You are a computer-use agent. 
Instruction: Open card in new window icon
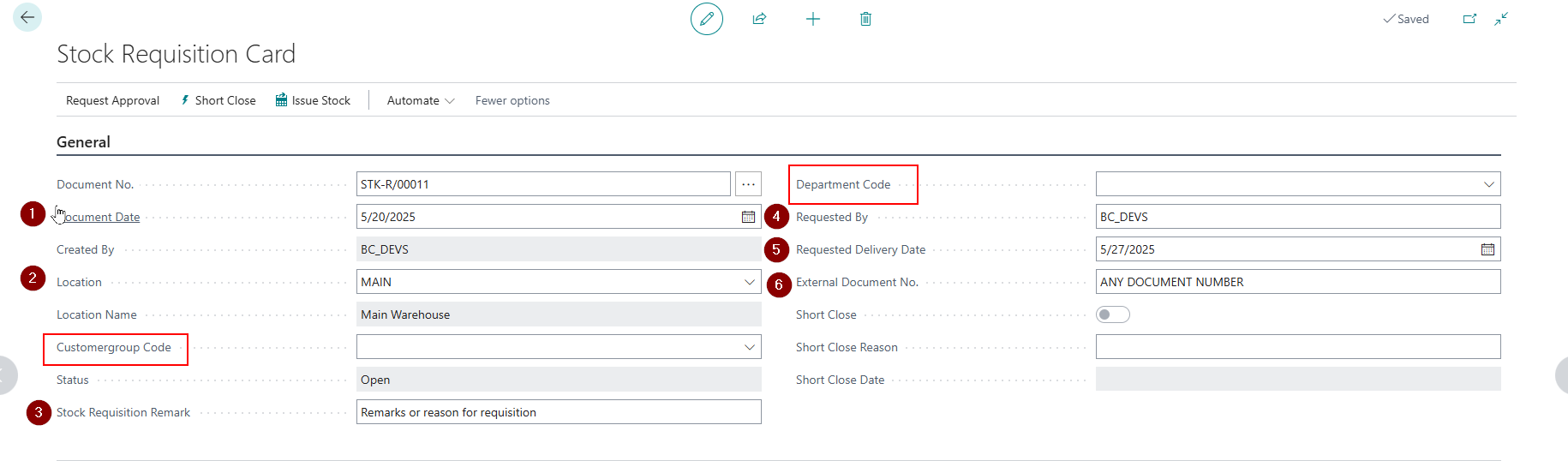(x=1469, y=19)
